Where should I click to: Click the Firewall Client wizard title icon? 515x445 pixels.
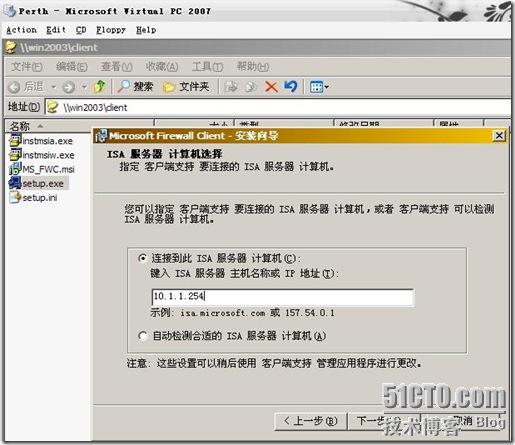101,136
